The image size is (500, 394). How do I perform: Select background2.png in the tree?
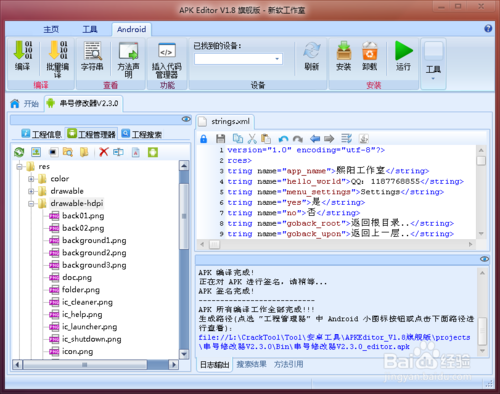[94, 253]
